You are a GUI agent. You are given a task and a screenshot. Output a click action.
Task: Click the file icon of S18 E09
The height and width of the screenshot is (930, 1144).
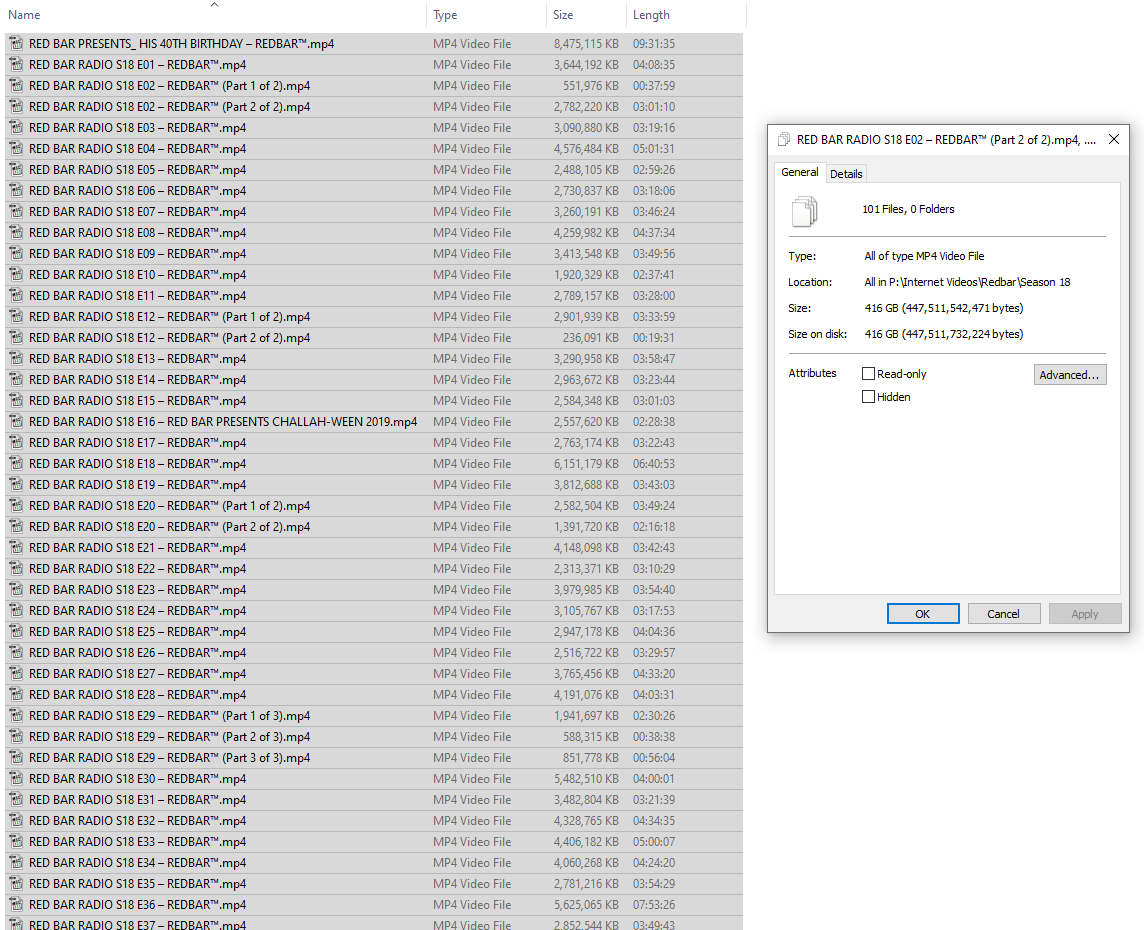16,254
